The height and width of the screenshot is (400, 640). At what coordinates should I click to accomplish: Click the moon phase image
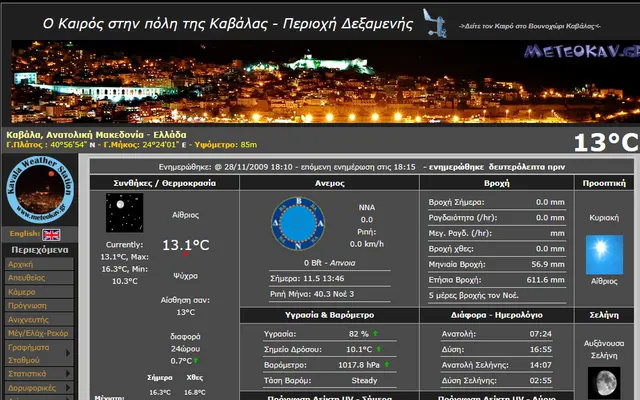[x=604, y=383]
